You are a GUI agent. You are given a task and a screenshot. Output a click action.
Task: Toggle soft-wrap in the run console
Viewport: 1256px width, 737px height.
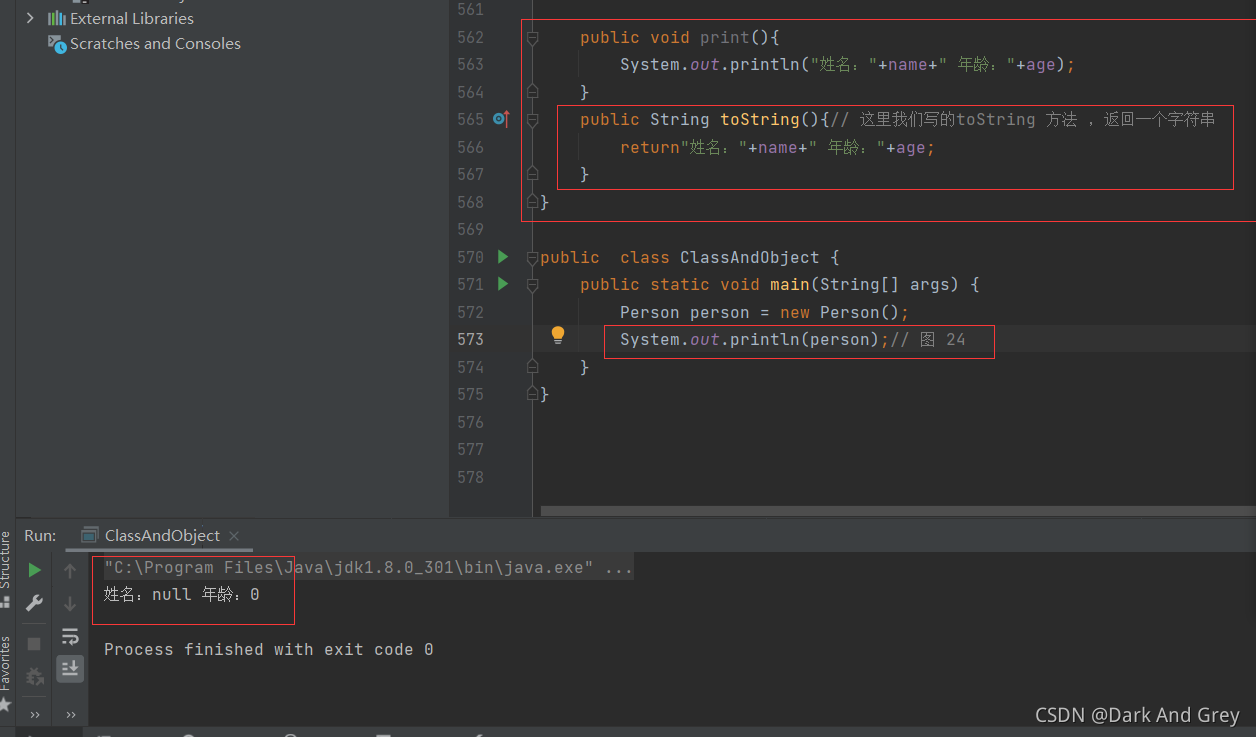click(x=70, y=637)
